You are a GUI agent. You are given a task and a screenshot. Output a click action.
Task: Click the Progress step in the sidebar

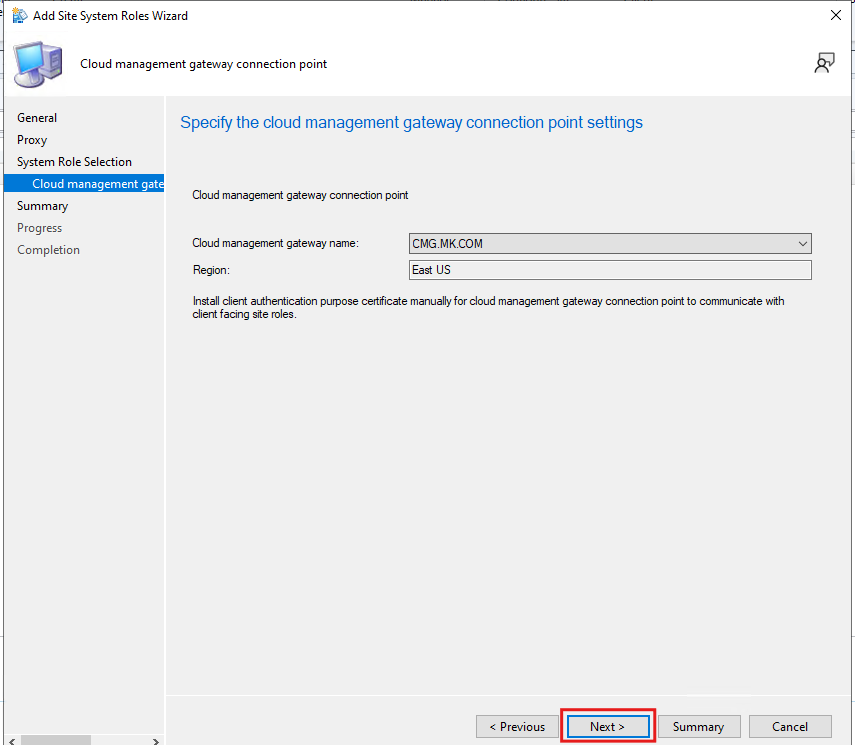(x=39, y=228)
